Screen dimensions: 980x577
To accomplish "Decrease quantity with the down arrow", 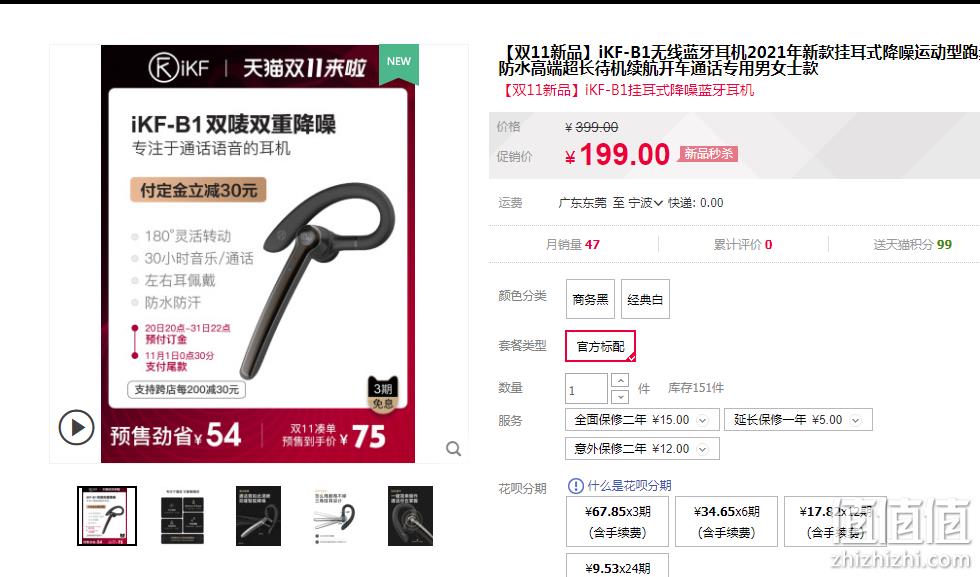I will [x=619, y=396].
